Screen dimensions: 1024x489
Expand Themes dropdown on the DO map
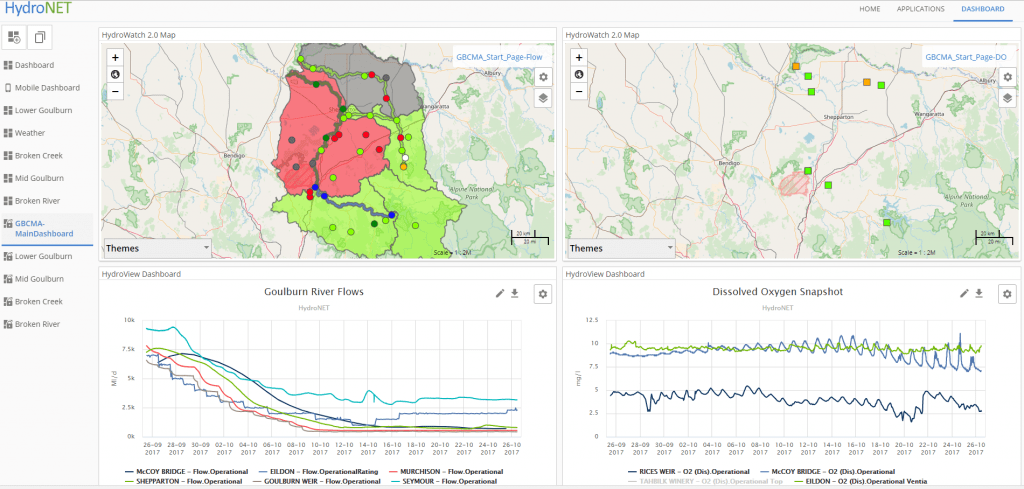(621, 248)
